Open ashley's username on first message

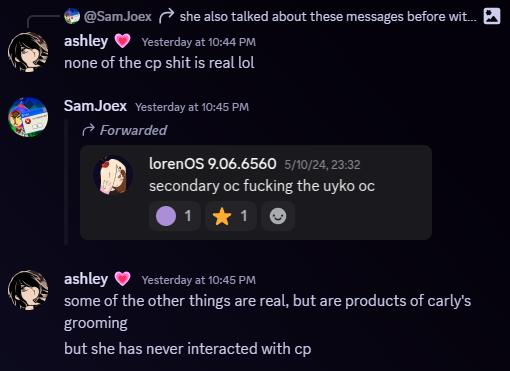coord(86,41)
